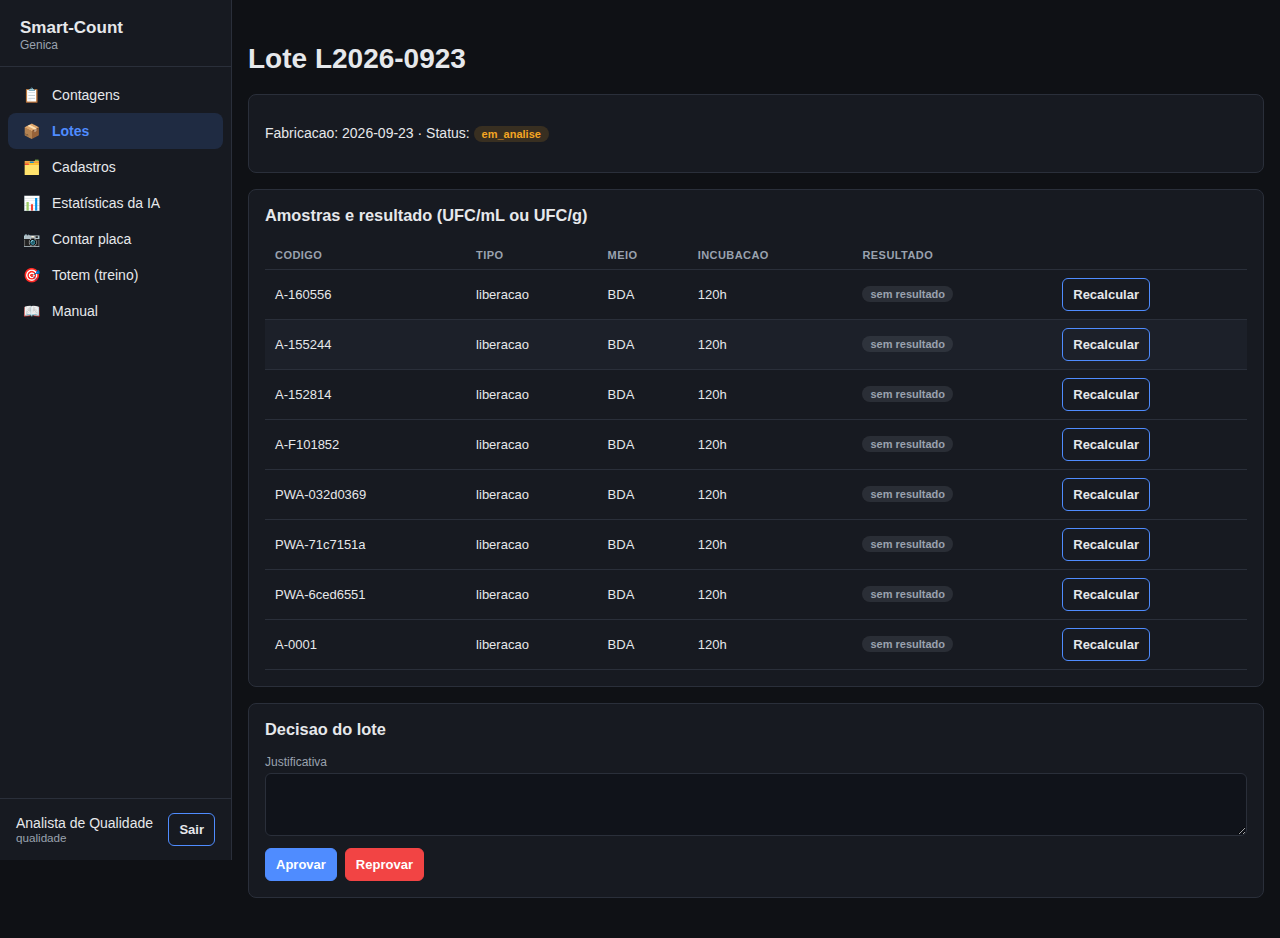
Task: Focus the Justificativa text area
Action: click(756, 804)
